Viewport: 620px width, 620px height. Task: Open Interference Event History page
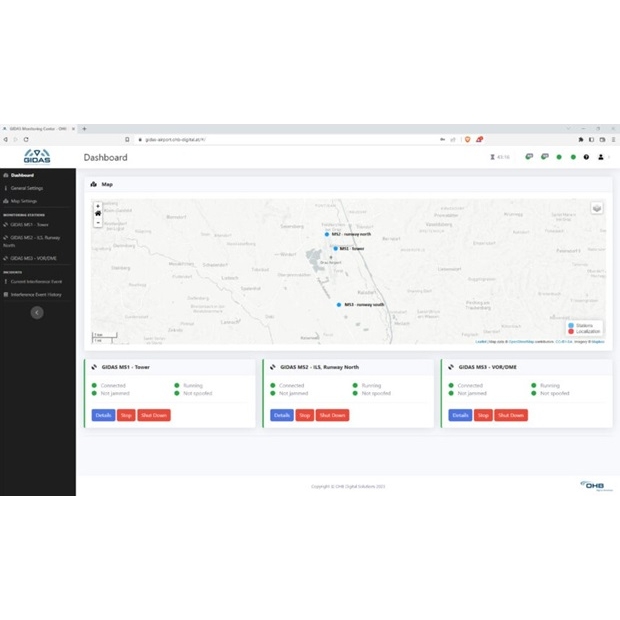click(36, 294)
